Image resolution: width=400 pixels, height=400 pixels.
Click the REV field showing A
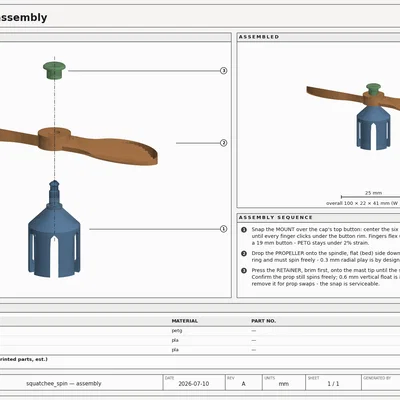coord(244,384)
